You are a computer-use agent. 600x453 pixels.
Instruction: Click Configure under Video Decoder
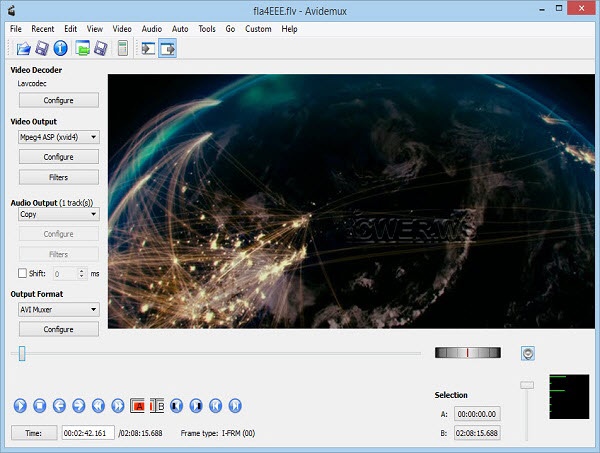[58, 100]
